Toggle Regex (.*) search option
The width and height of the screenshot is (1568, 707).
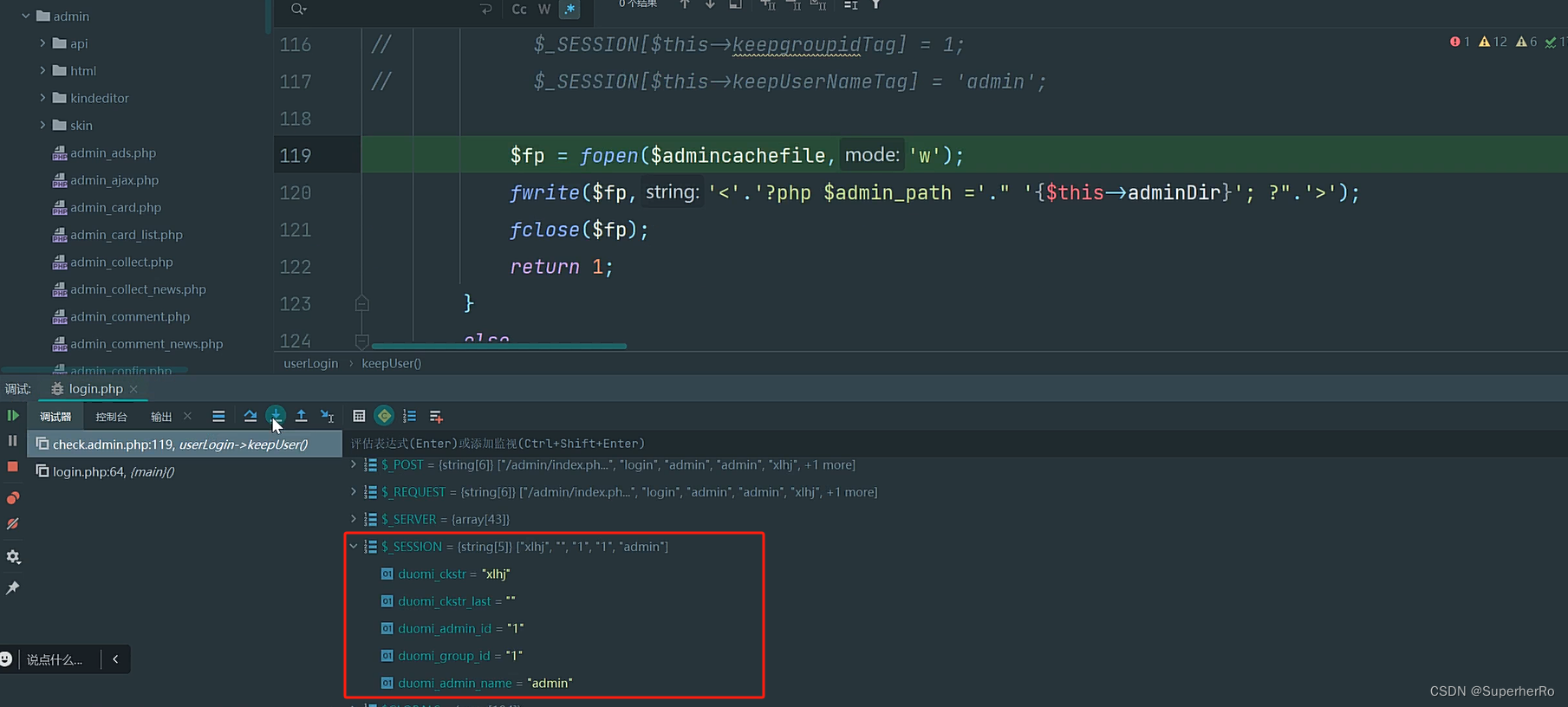tap(569, 9)
